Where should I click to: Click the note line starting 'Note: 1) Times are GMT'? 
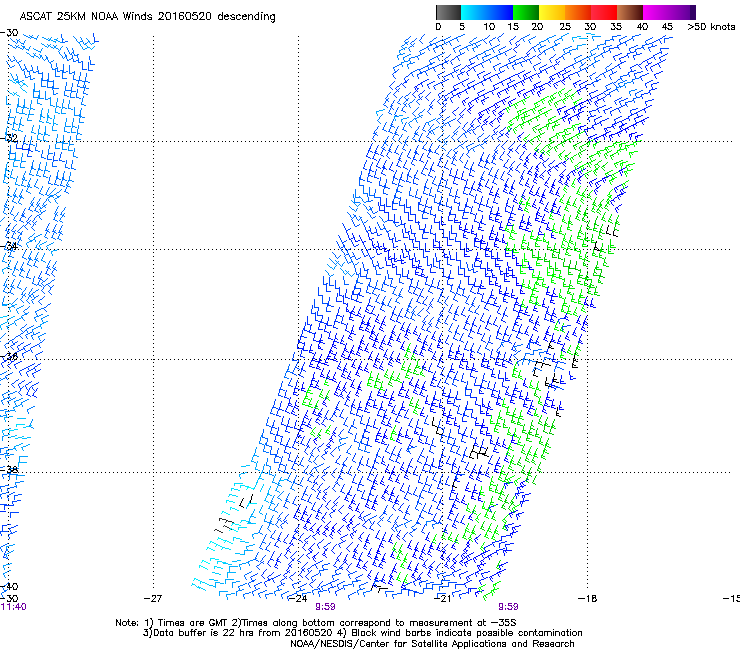[316, 623]
